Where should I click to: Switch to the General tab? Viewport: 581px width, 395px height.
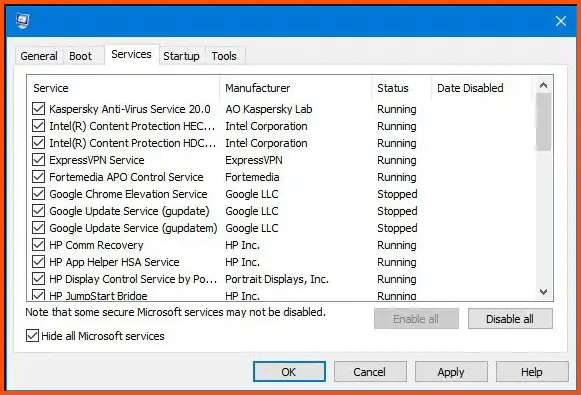coord(39,56)
